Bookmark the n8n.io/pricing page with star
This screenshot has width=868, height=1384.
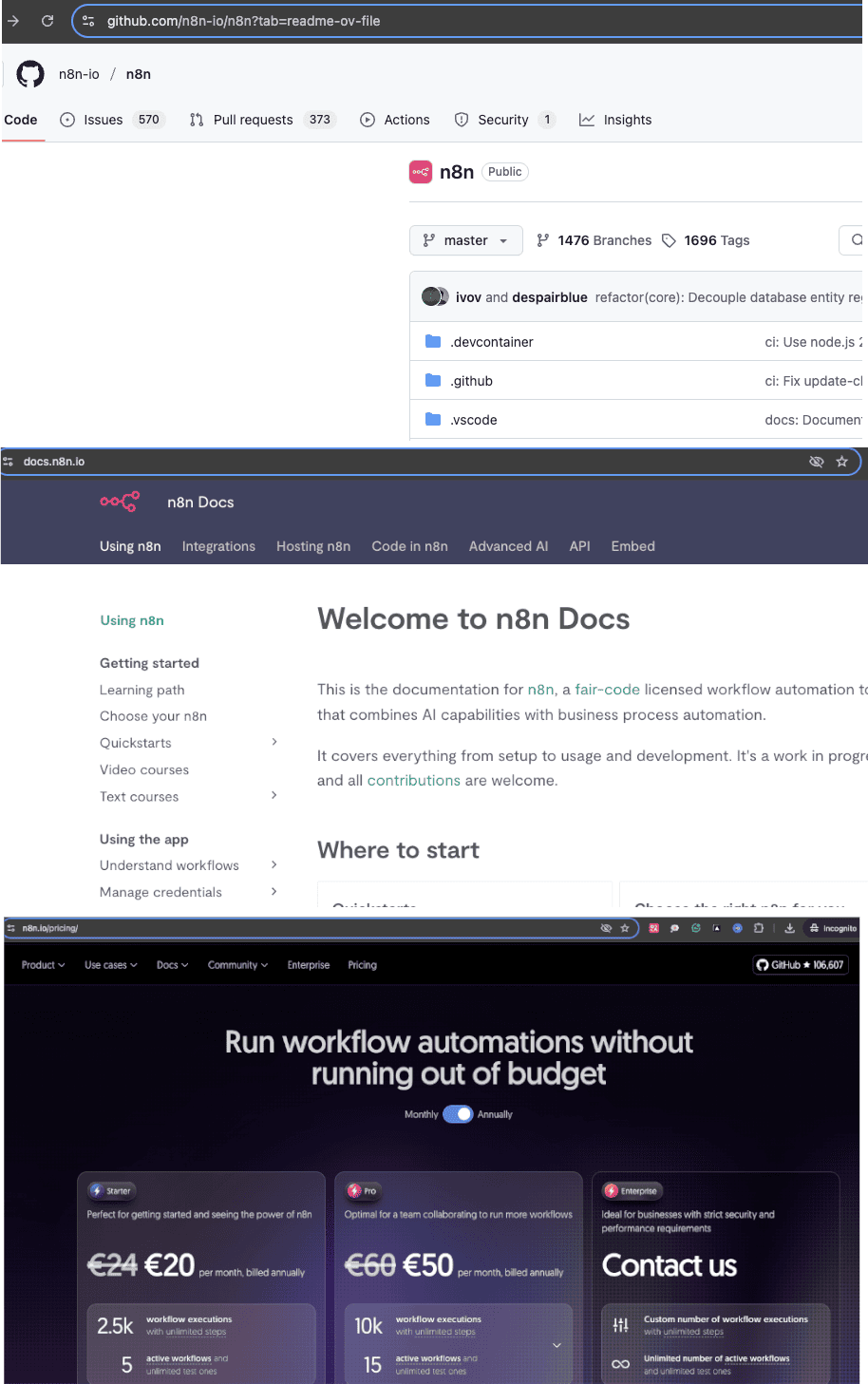tap(625, 928)
